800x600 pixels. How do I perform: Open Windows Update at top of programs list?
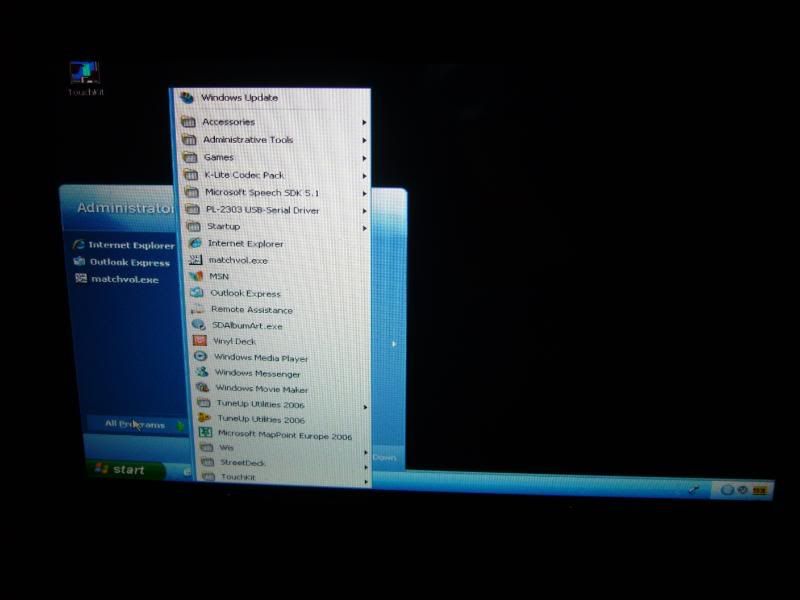point(239,98)
